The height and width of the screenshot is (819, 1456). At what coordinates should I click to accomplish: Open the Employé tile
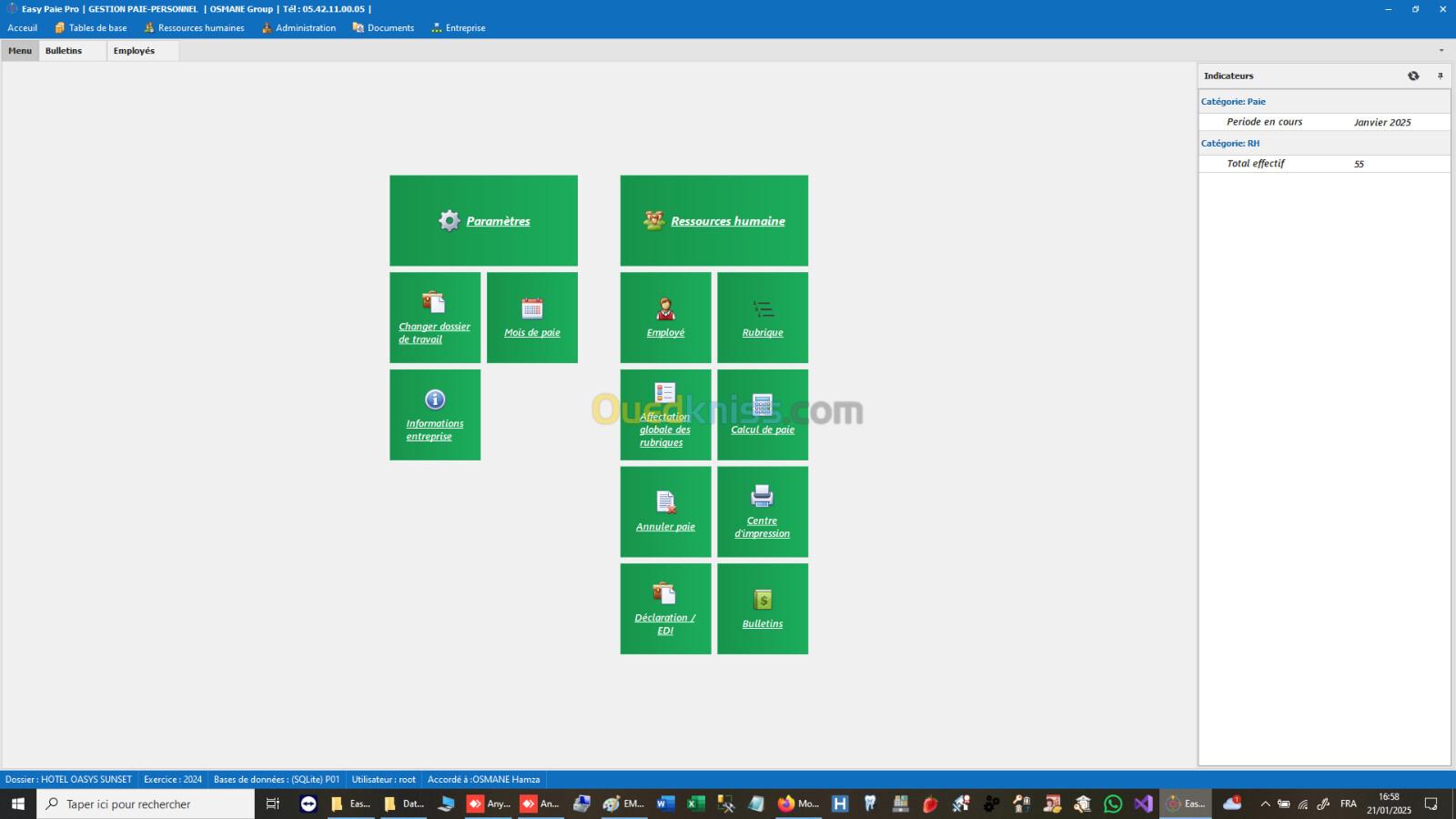tap(665, 318)
